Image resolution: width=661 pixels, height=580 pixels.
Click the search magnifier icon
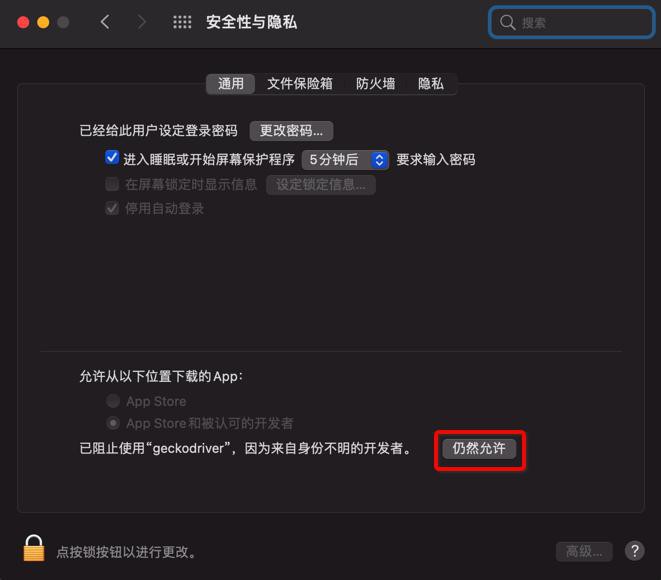[508, 22]
